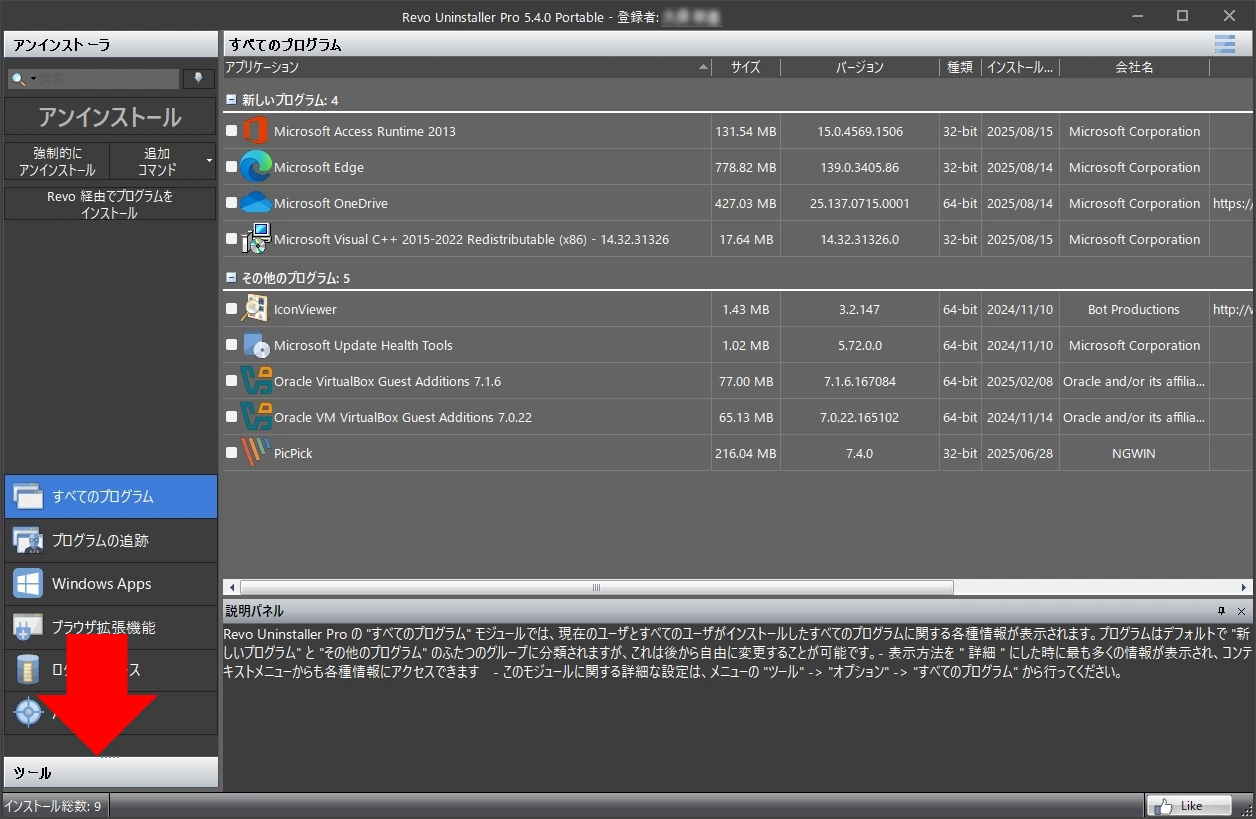
Task: Check the VirtualBox Guest Additions 7.0.22 checkbox
Action: coord(232,417)
